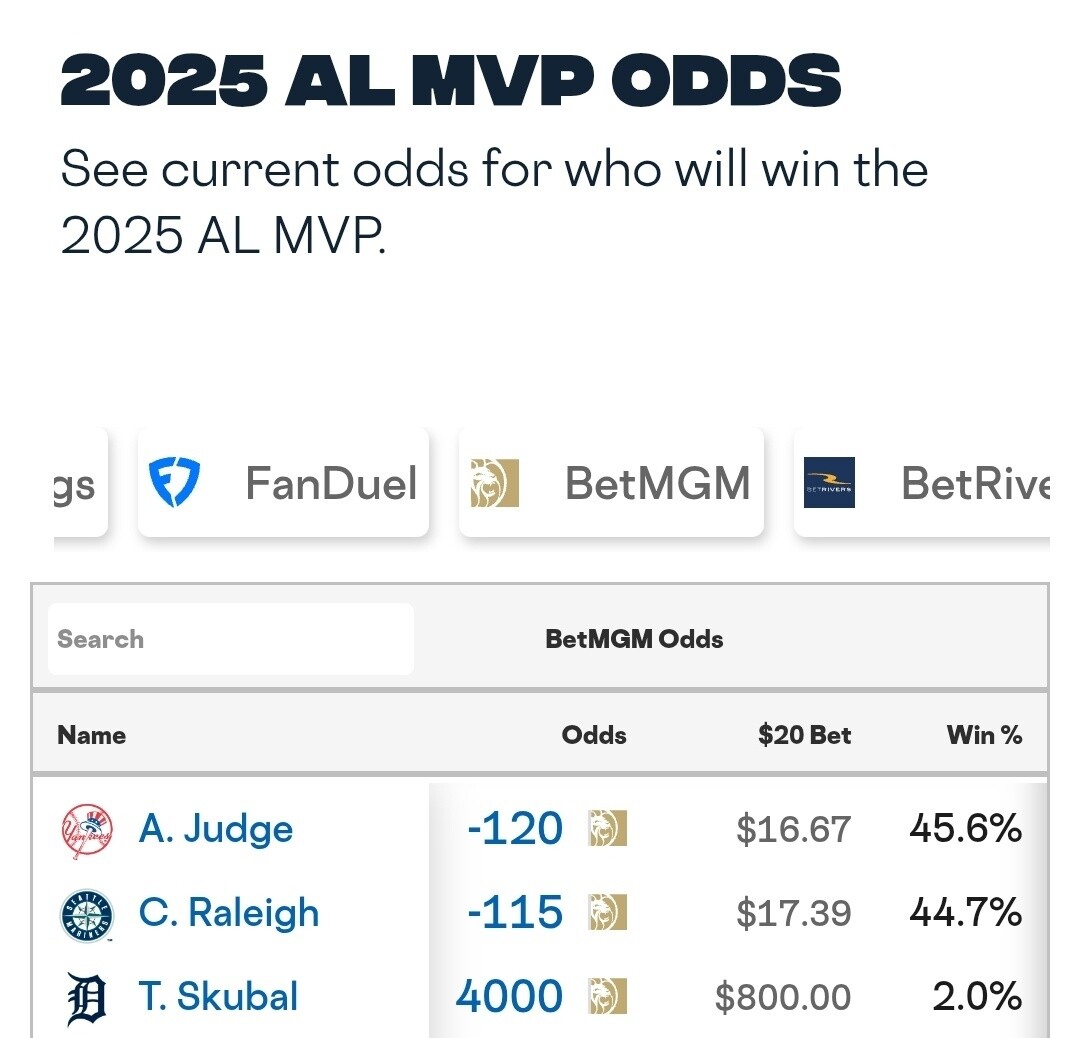This screenshot has width=1080, height=1038.
Task: Click BetMGM icon next to 4000 odds
Action: coord(608,997)
